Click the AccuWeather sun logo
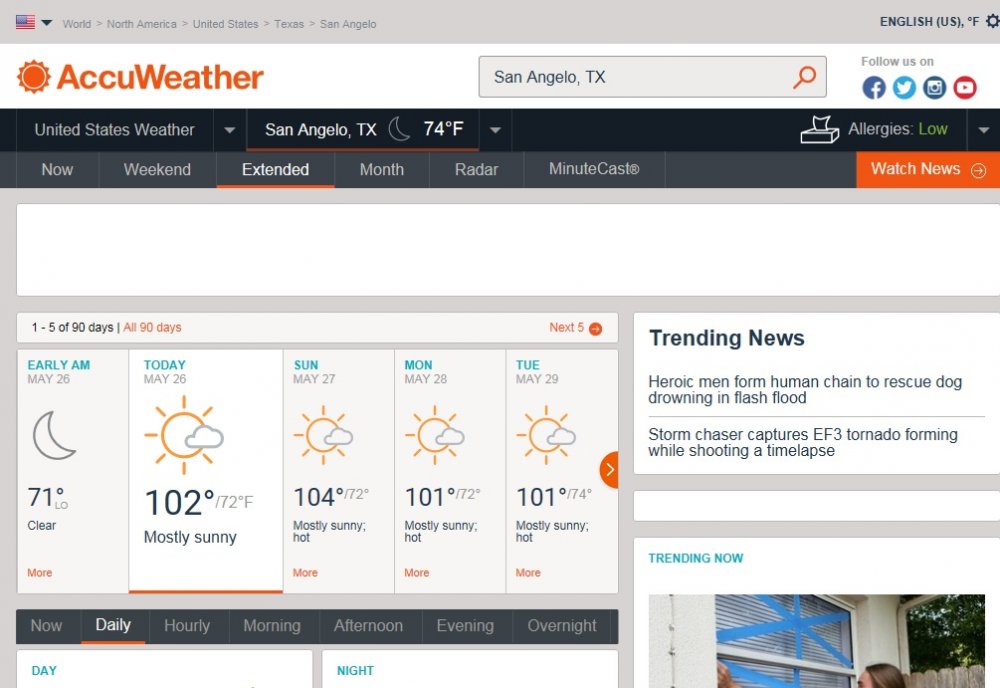This screenshot has width=1000, height=688. 33,77
